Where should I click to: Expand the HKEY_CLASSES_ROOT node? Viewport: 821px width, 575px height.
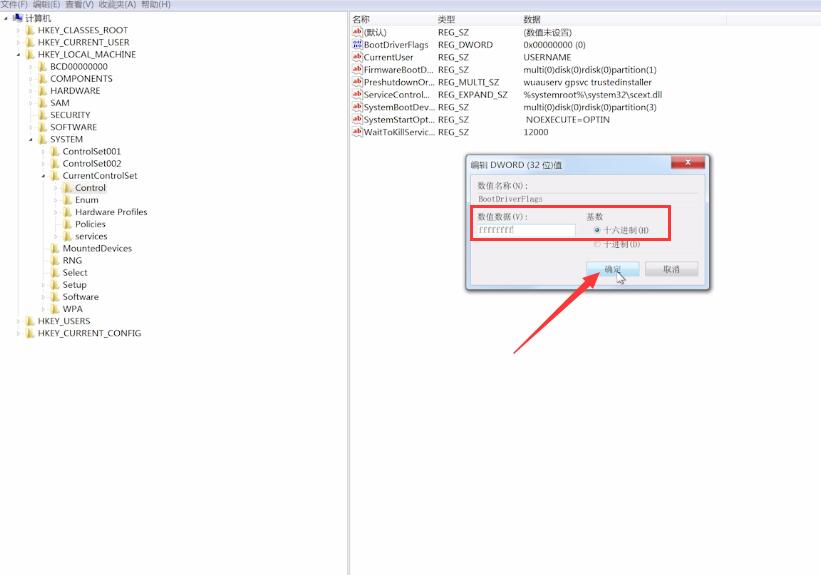(18, 30)
